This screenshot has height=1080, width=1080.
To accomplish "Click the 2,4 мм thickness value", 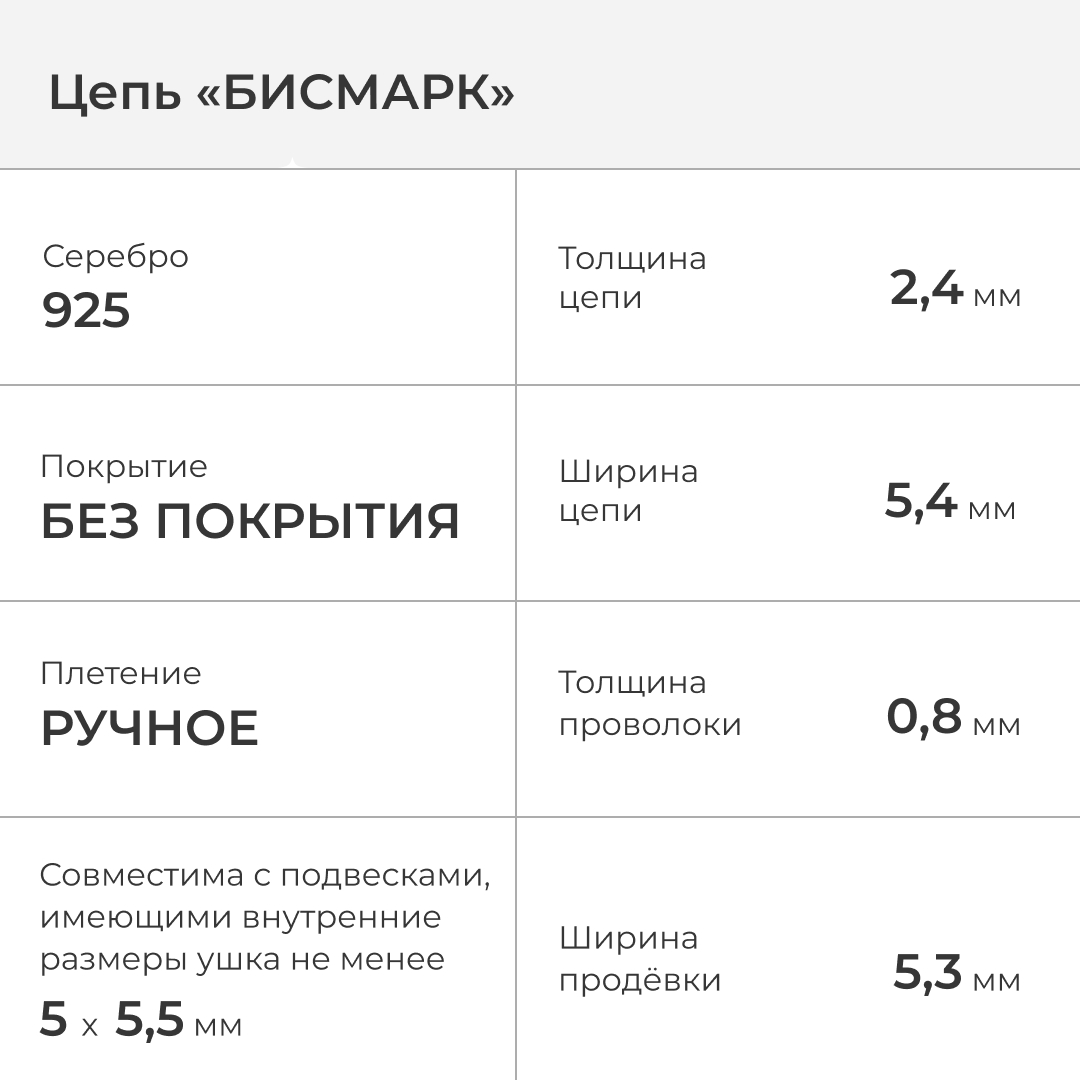I will click(955, 291).
